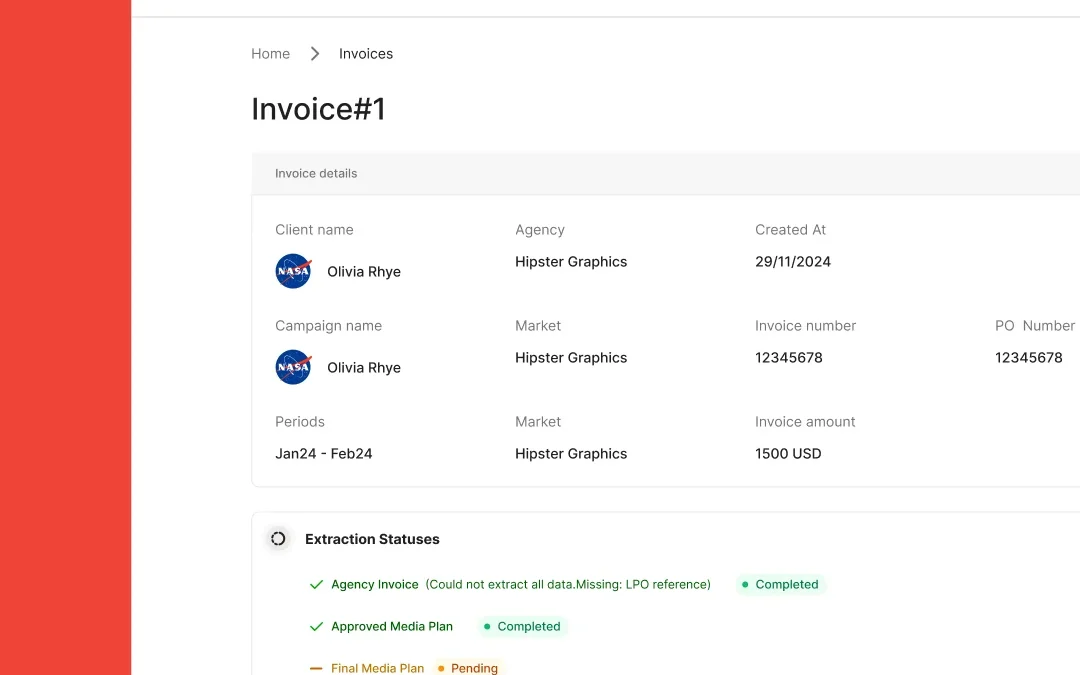
Task: Click the Extraction Statuses heading
Action: [372, 539]
